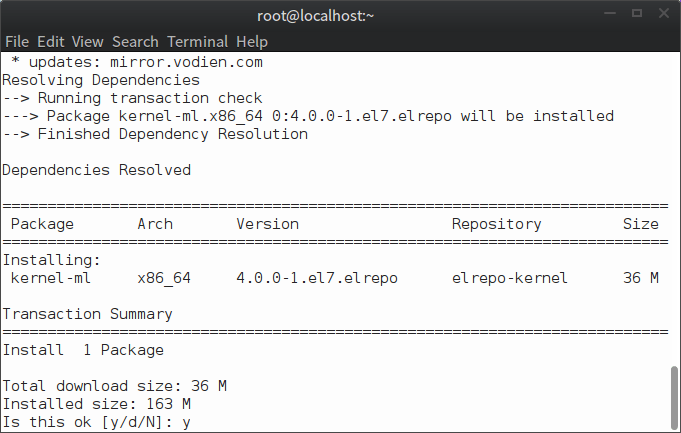Open the File menu
Image resolution: width=681 pixels, height=433 pixels.
[x=16, y=42]
